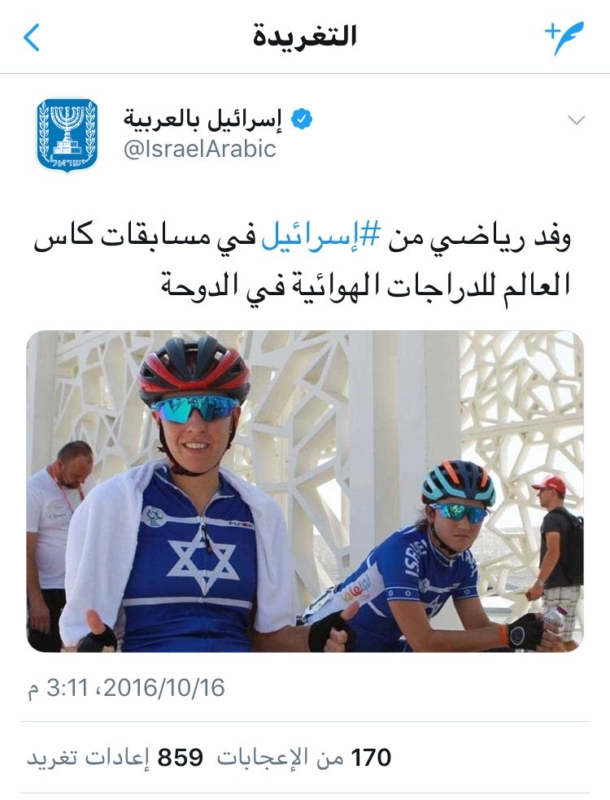Viewport: 610px width, 800px height.
Task: Open the إسرائيل بالعربية account name
Action: tap(202, 119)
